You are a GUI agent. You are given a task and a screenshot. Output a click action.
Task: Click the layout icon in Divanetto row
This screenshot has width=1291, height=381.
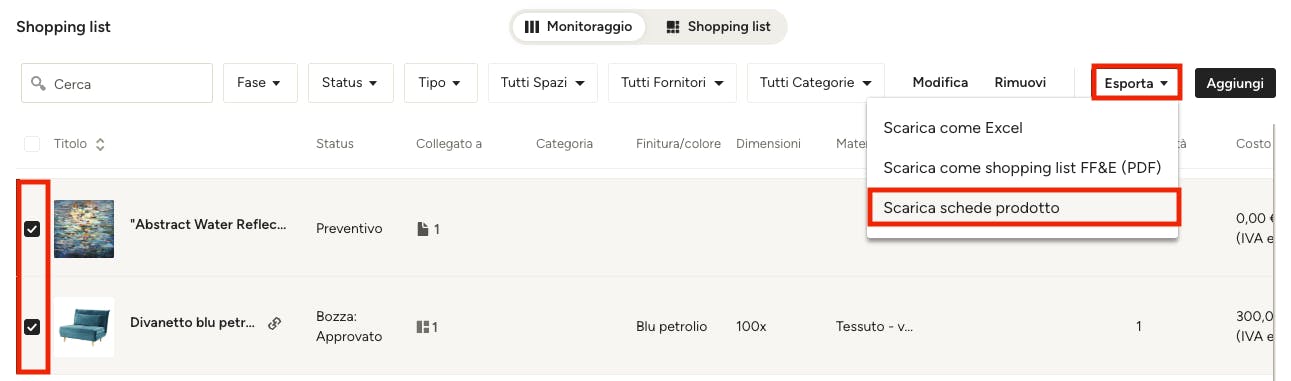pos(423,327)
